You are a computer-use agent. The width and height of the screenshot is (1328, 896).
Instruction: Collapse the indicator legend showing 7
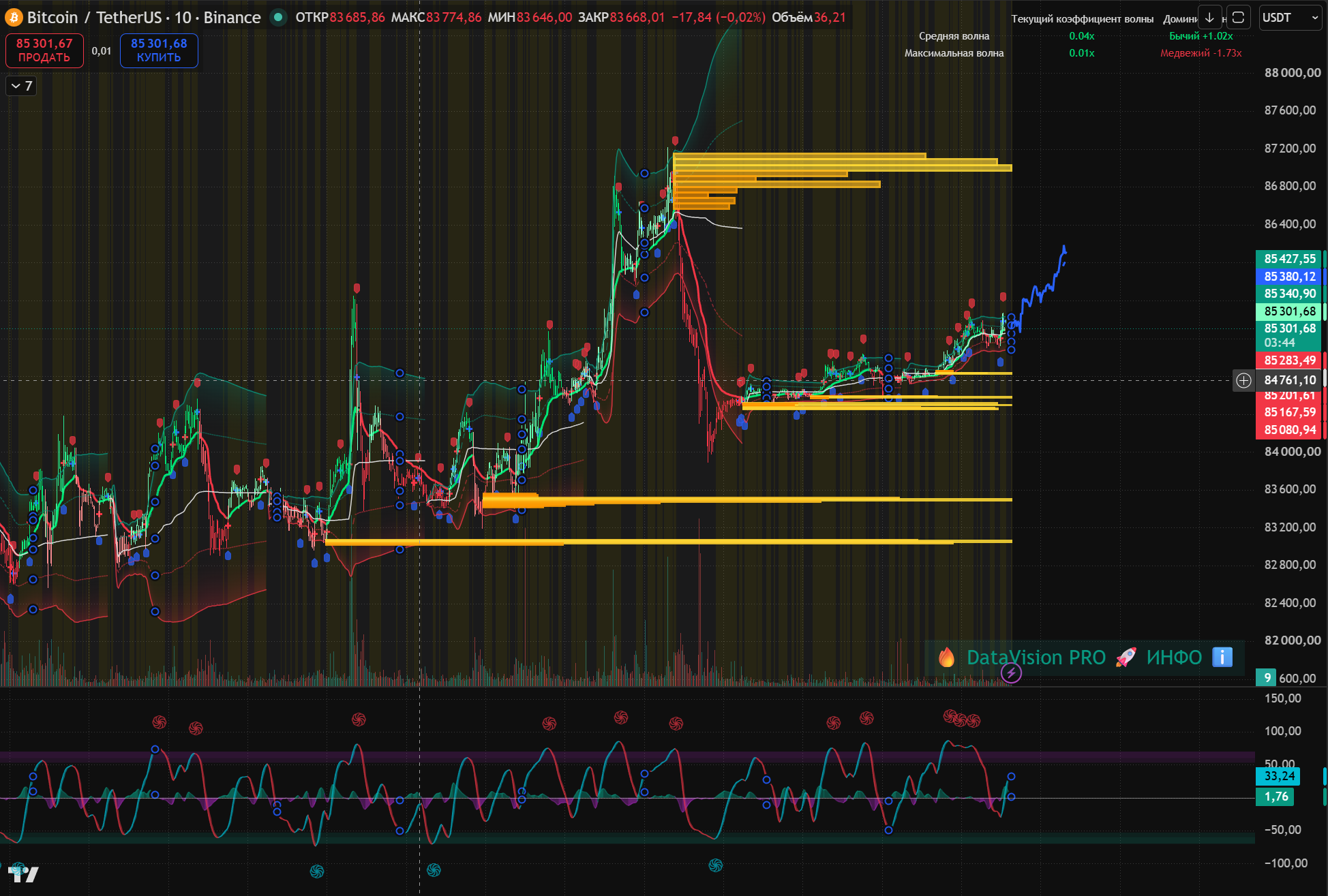(21, 86)
